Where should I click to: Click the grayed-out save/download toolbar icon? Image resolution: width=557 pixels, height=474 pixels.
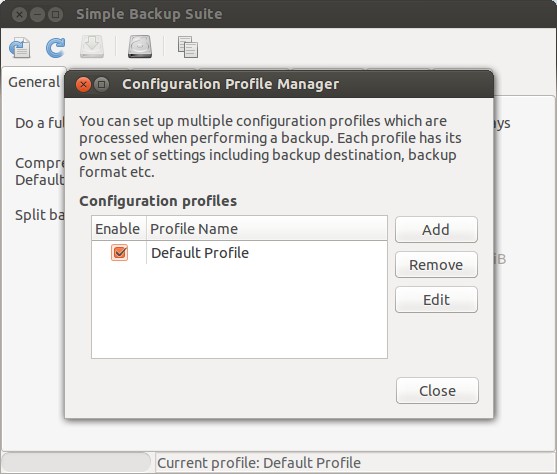[92, 47]
